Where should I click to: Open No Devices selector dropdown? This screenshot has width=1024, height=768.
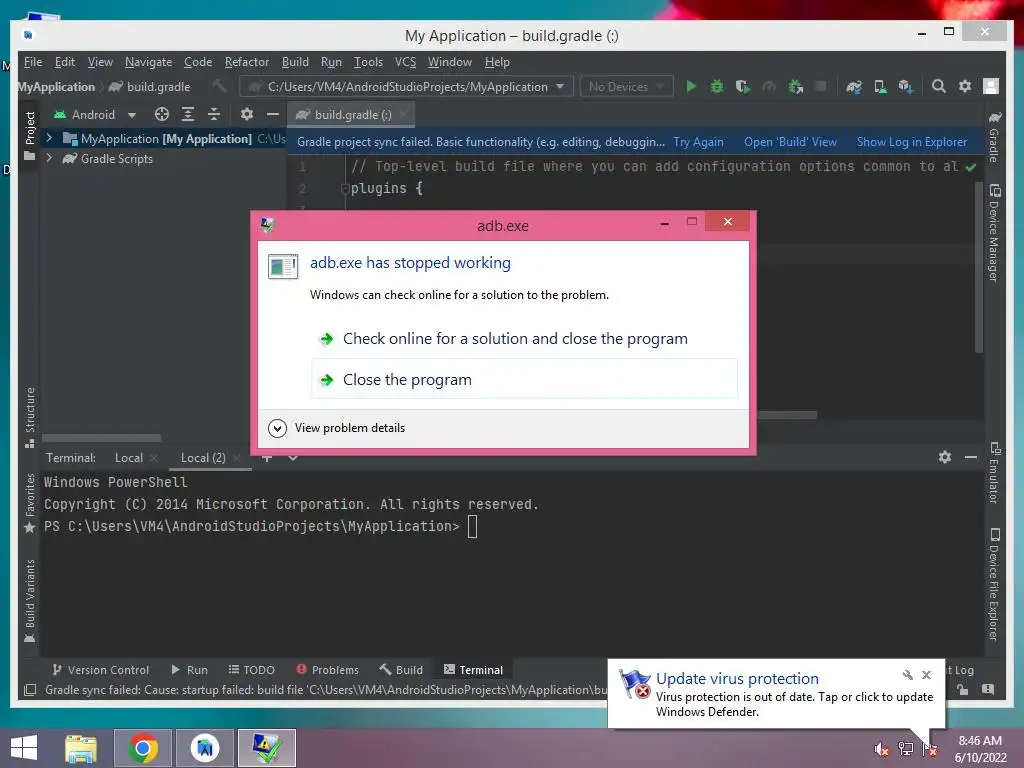coord(626,86)
